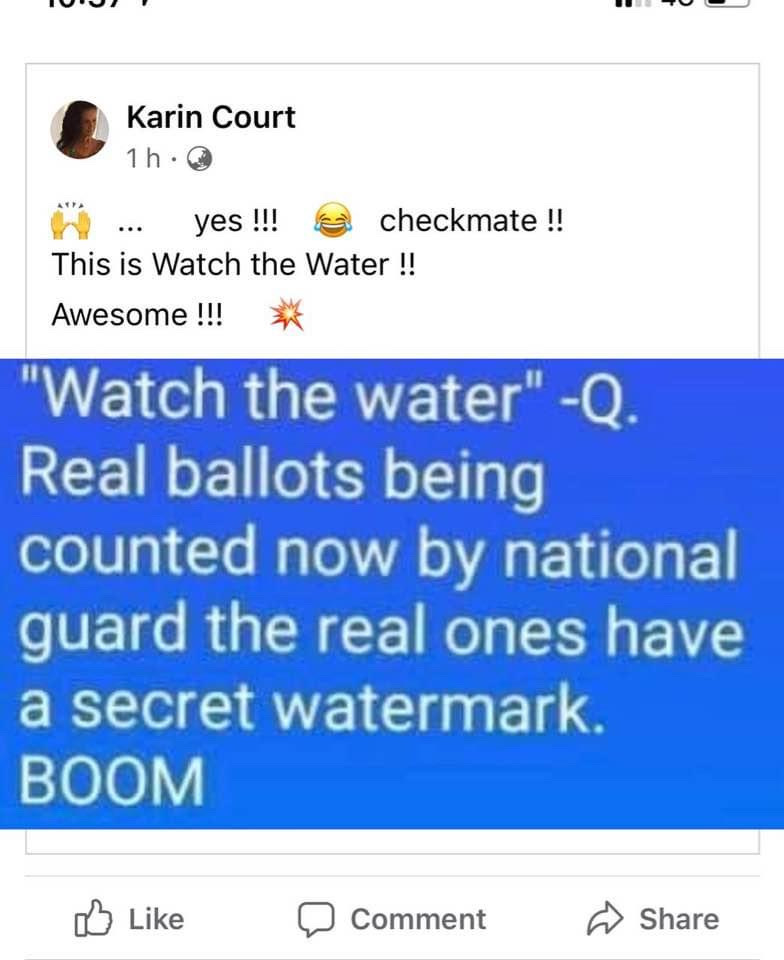
Task: Tap the signal strength bars in status bar
Action: tap(633, 3)
